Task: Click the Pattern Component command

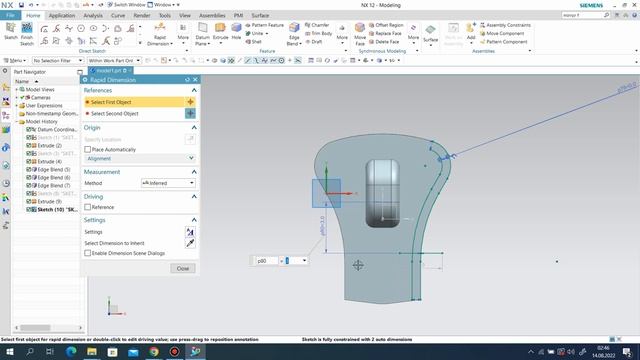Action: [x=504, y=42]
